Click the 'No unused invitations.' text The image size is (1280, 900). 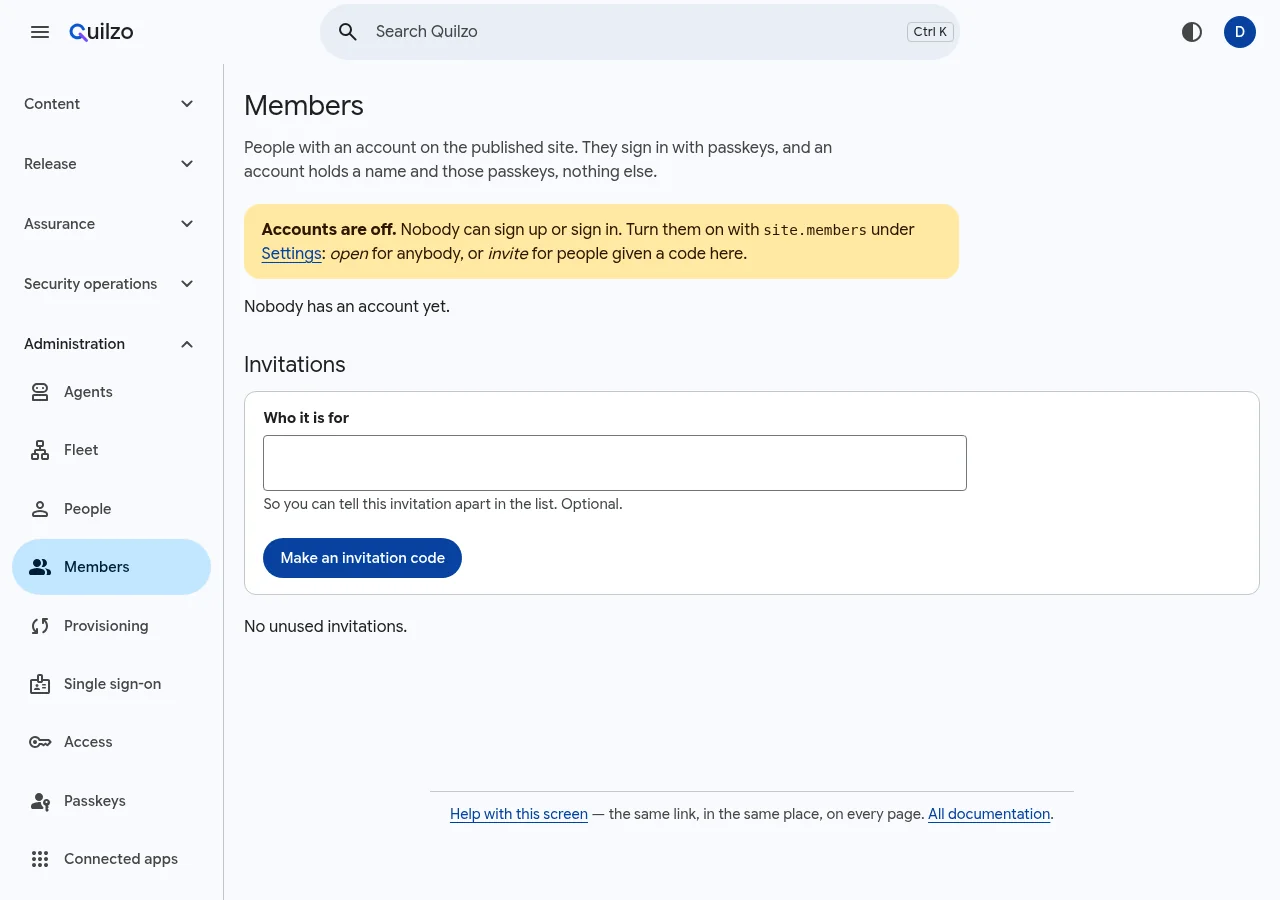pos(326,627)
